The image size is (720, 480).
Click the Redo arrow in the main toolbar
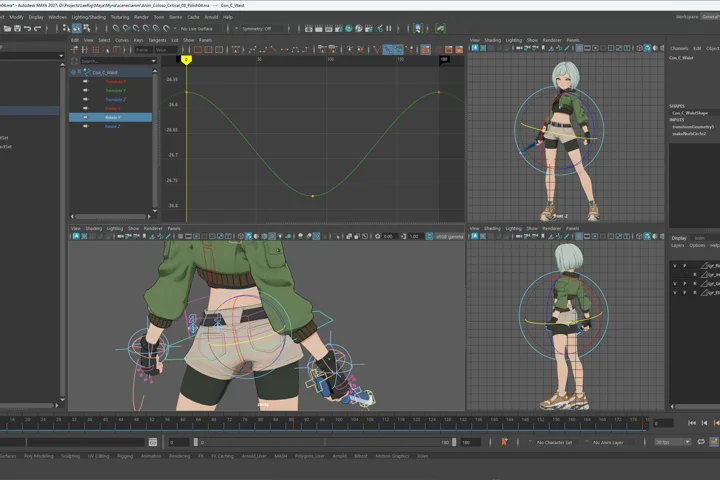(x=38, y=28)
